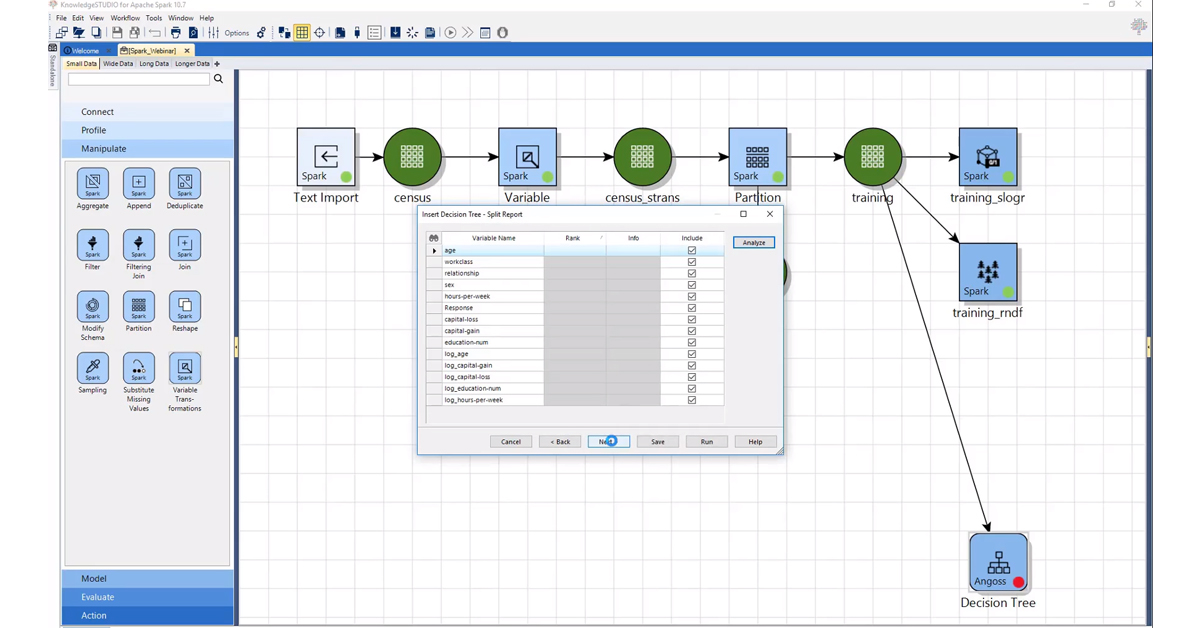Select Variable Transformations tool in palette
This screenshot has height=628, width=1200.
[185, 368]
